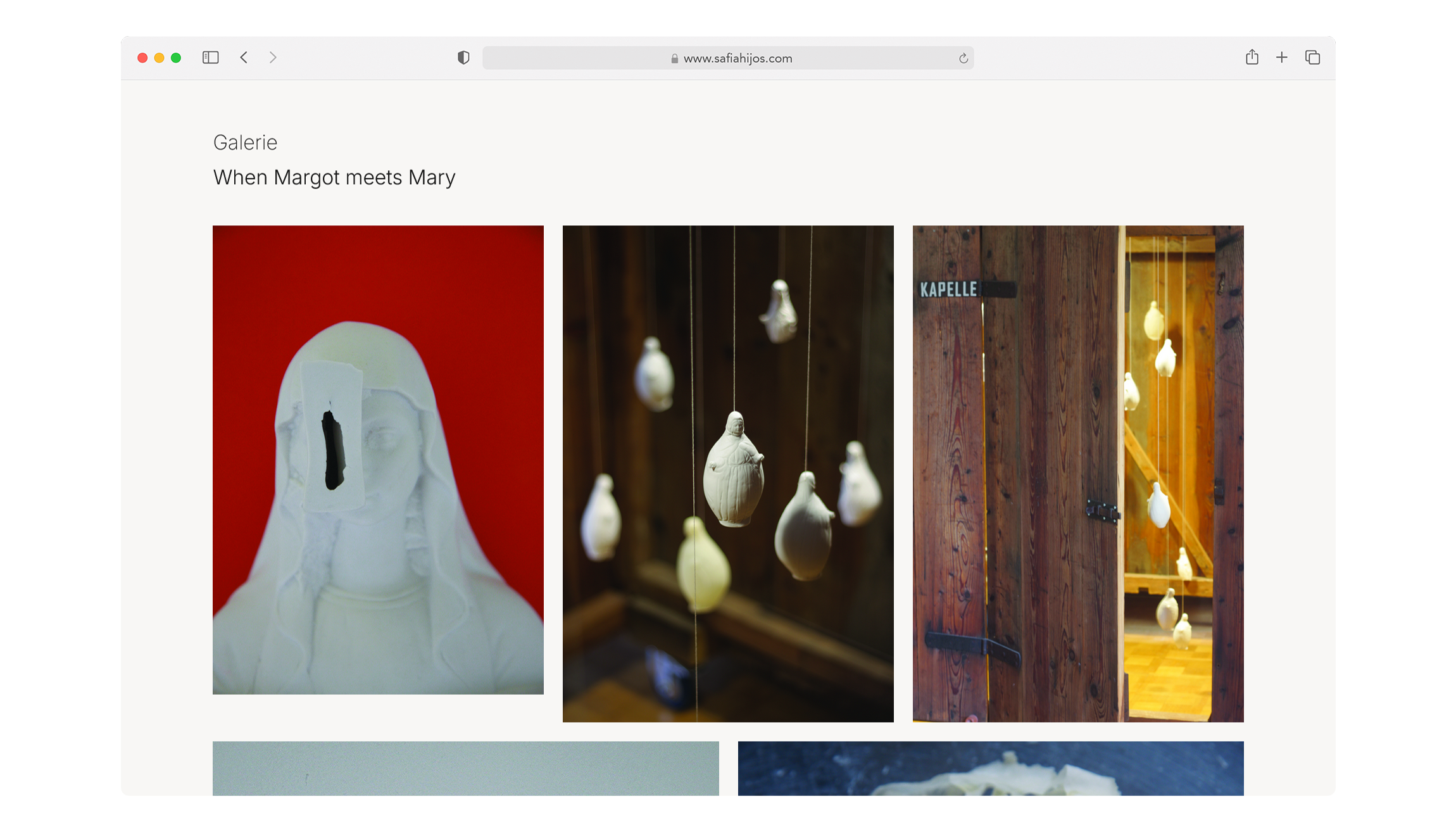Open a new tab with the plus icon
The width and height of the screenshot is (1456, 832).
(1281, 58)
